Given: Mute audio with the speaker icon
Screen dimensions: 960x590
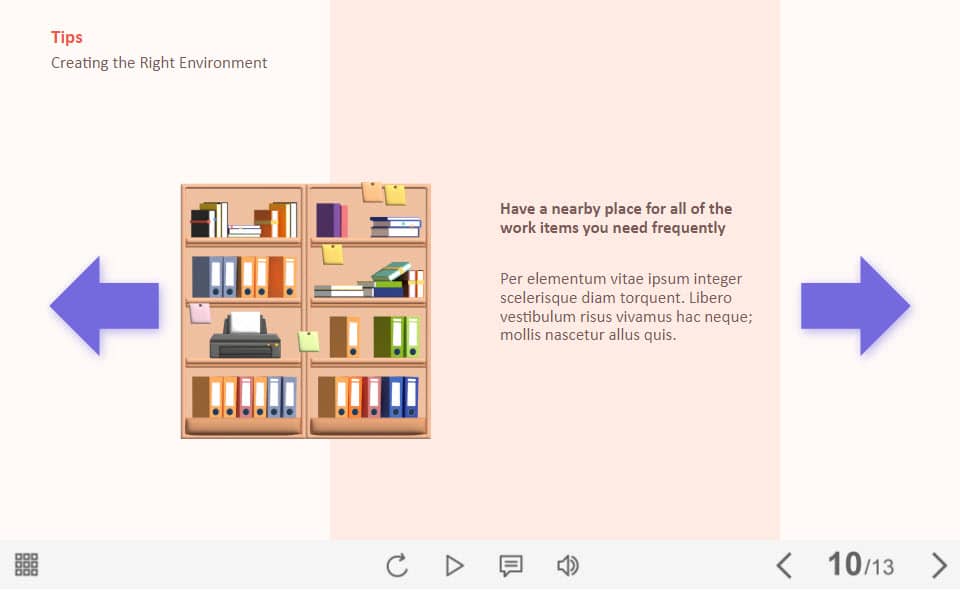Looking at the screenshot, I should coord(567,566).
